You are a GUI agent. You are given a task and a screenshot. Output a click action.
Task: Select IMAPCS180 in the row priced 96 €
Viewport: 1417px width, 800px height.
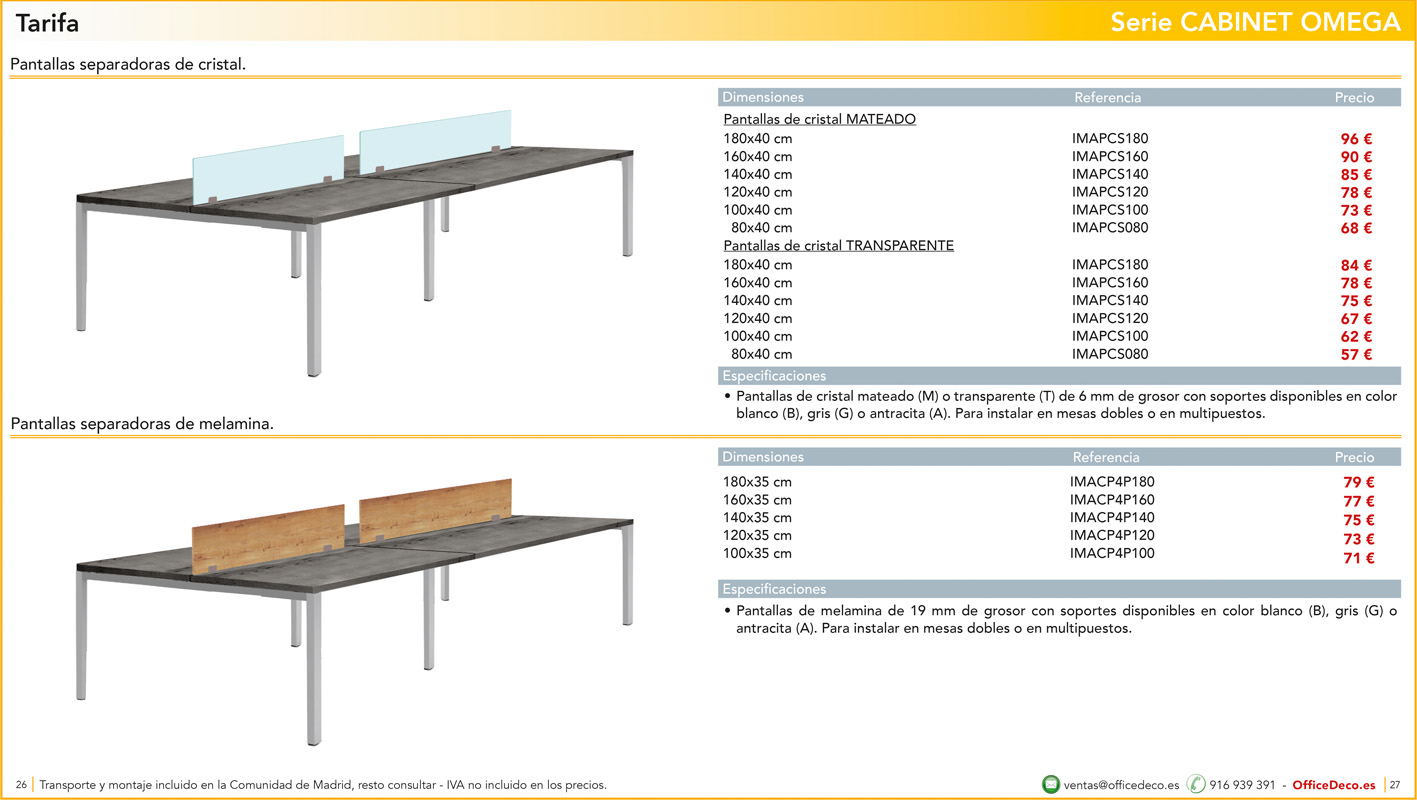pyautogui.click(x=1110, y=139)
